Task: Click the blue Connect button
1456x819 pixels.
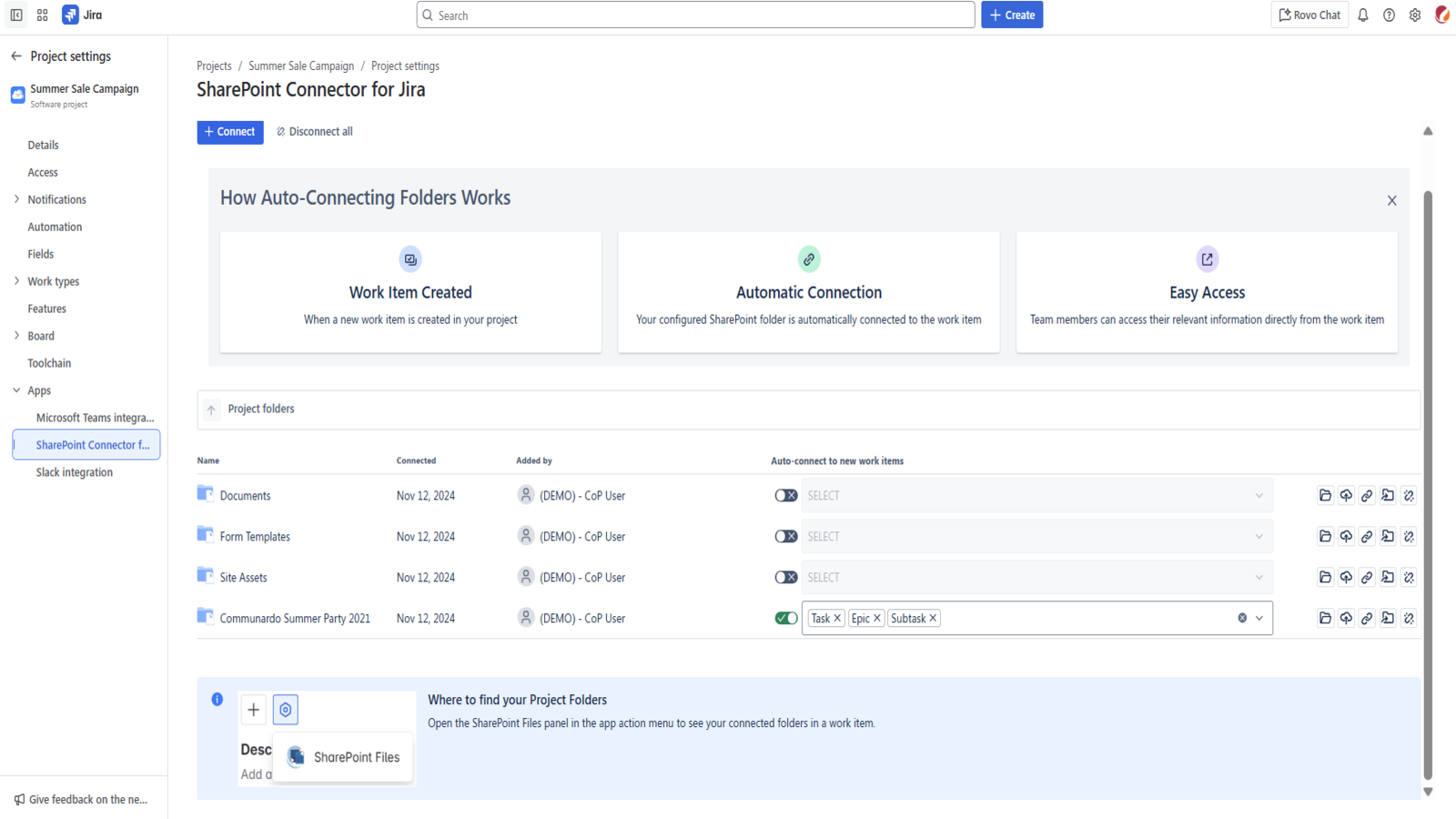Action: tap(230, 132)
